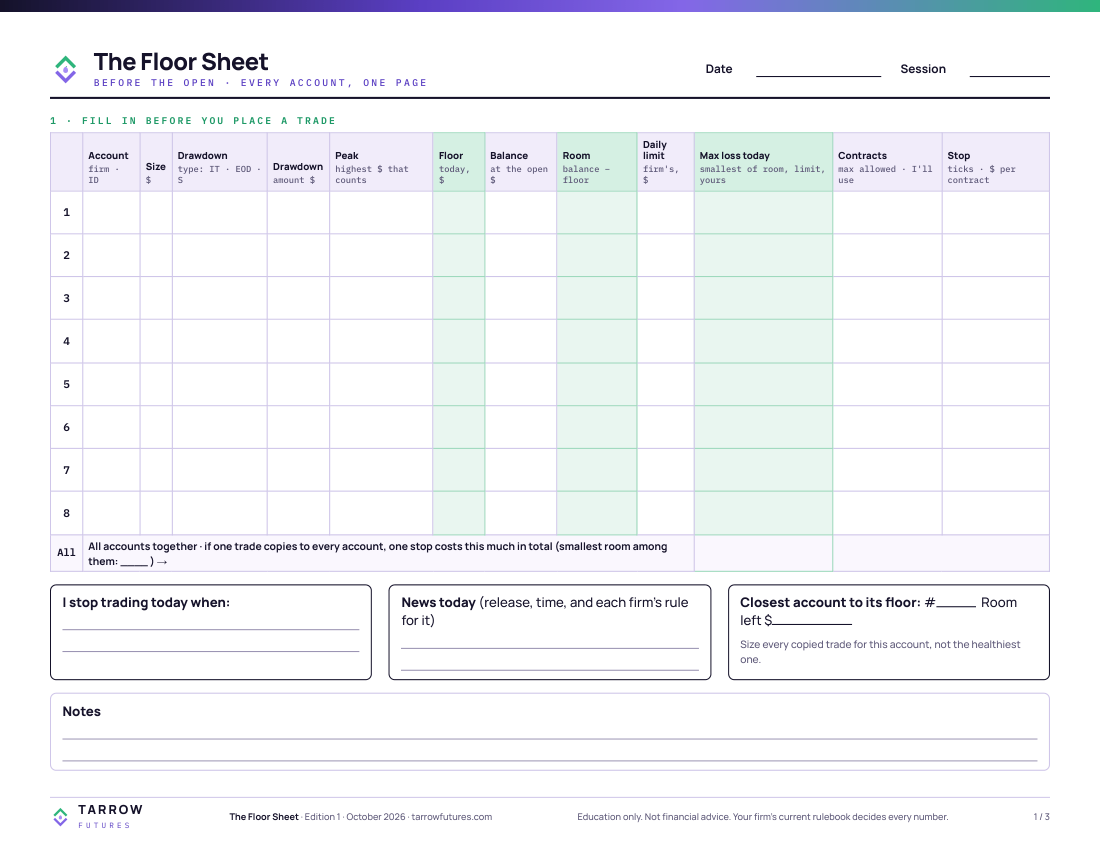The width and height of the screenshot is (1100, 850).
Task: Click 'Closest account to its floor' heading
Action: coord(830,602)
